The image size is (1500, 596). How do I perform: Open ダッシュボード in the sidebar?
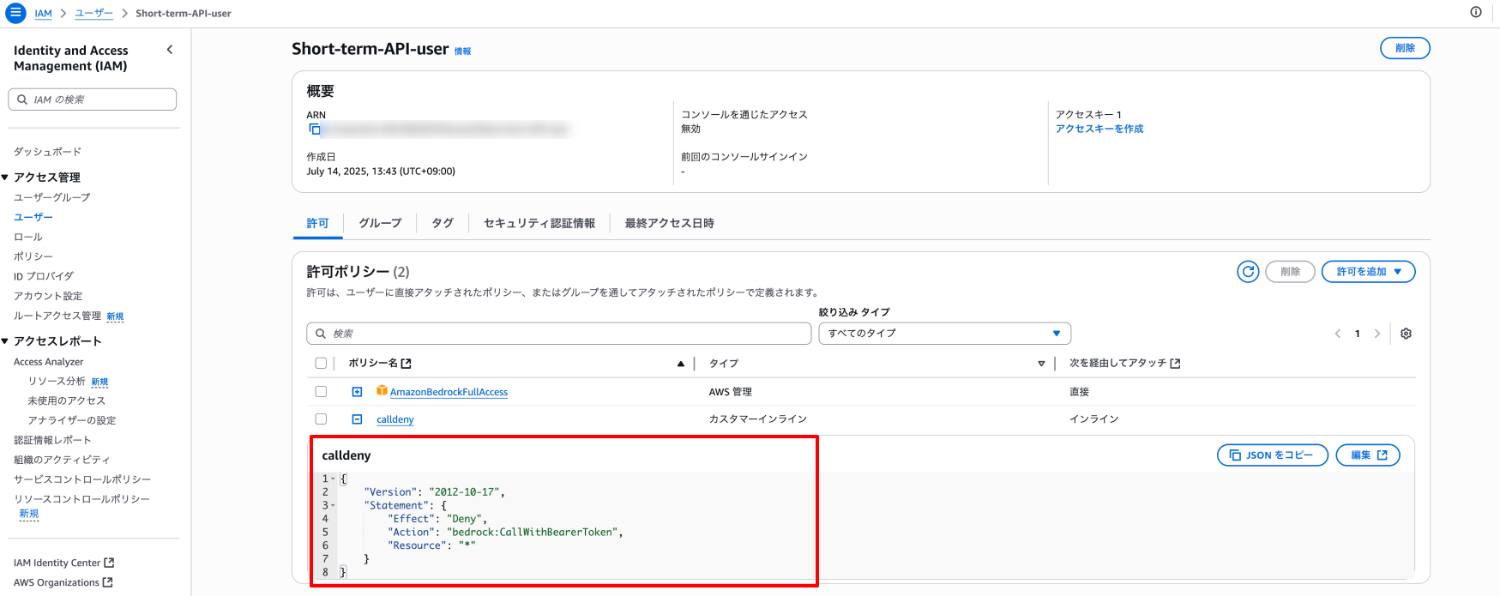[47, 152]
